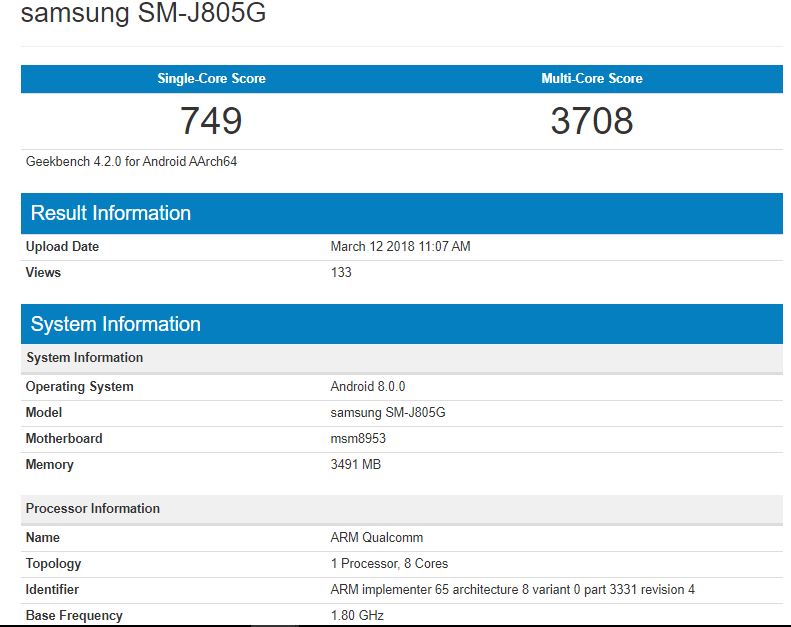Click the processor Name label
The image size is (791, 627).
(42, 538)
